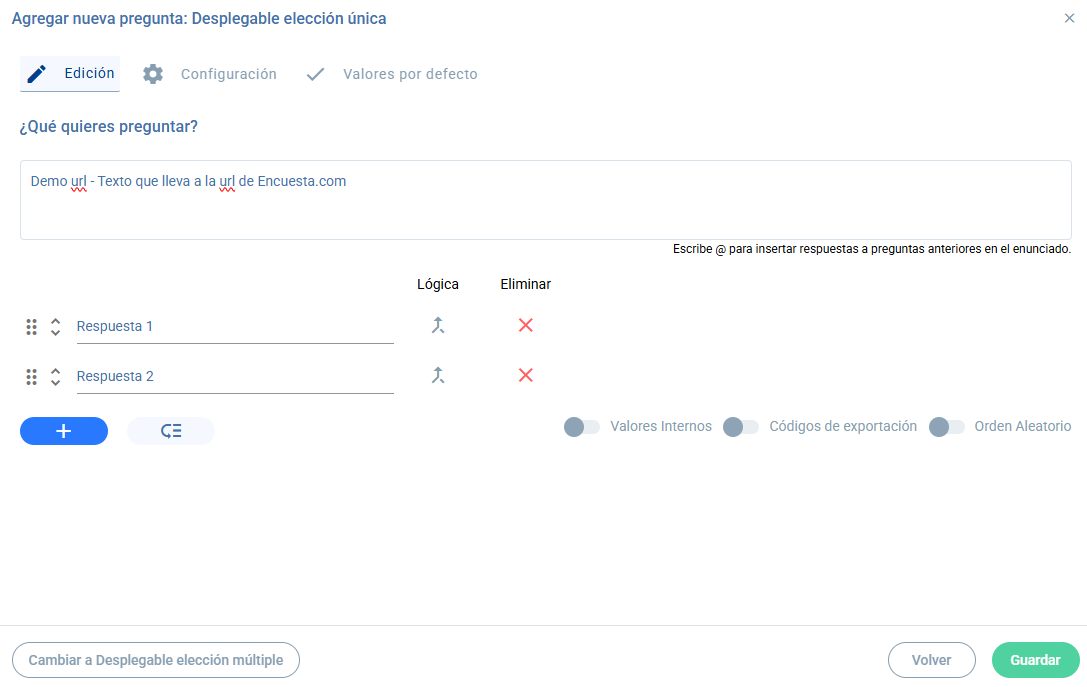Toggle Orden Aleatorio on
This screenshot has height=687, width=1087.
tap(946, 426)
